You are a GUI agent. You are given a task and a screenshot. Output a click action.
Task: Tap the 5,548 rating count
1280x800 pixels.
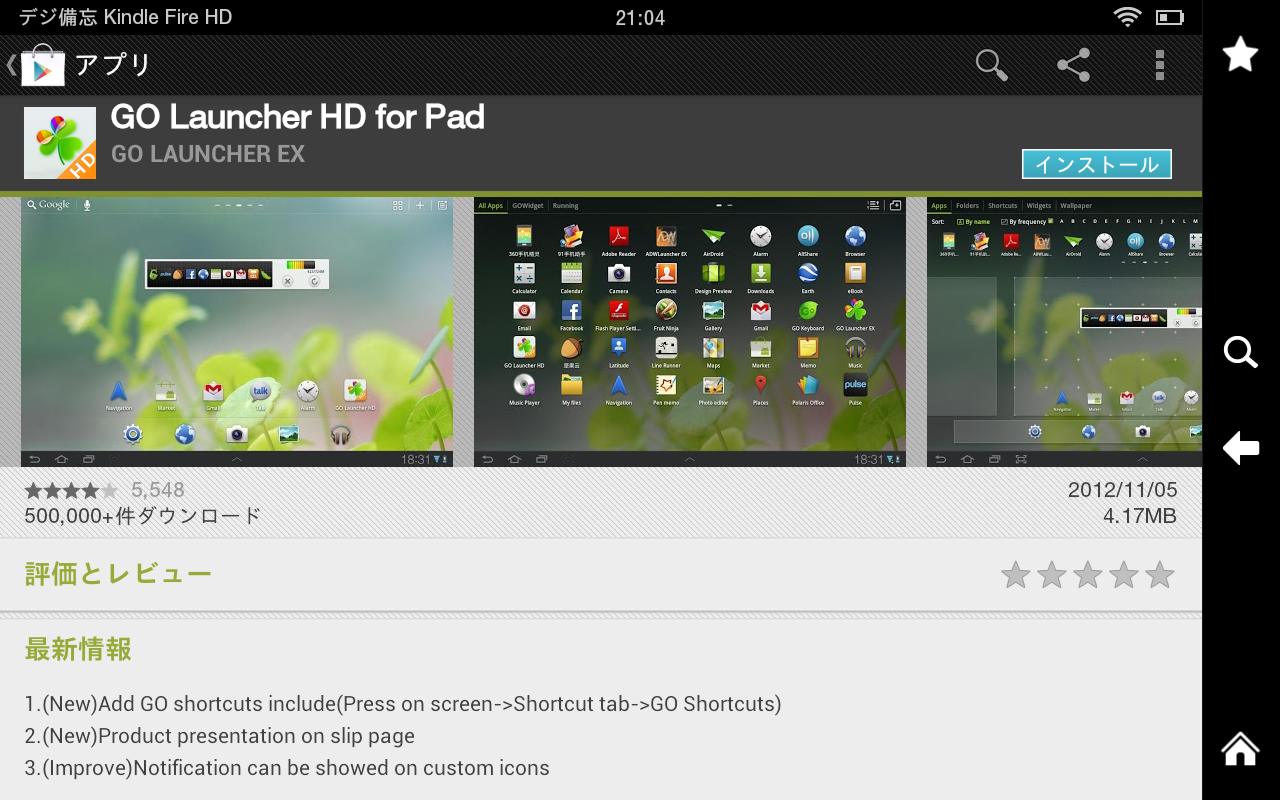(158, 490)
